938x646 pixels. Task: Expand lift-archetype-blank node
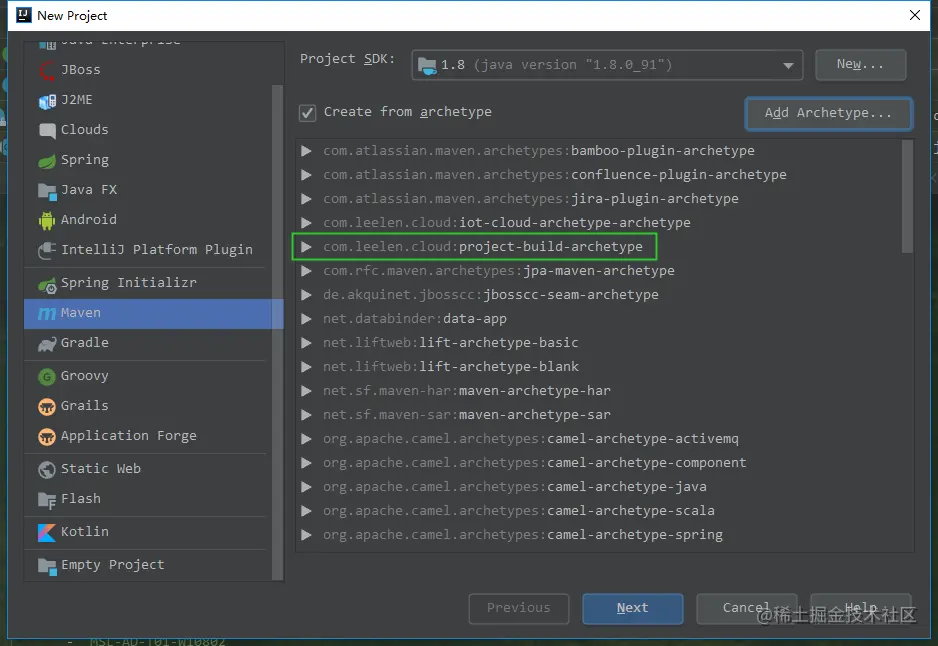pyautogui.click(x=306, y=367)
